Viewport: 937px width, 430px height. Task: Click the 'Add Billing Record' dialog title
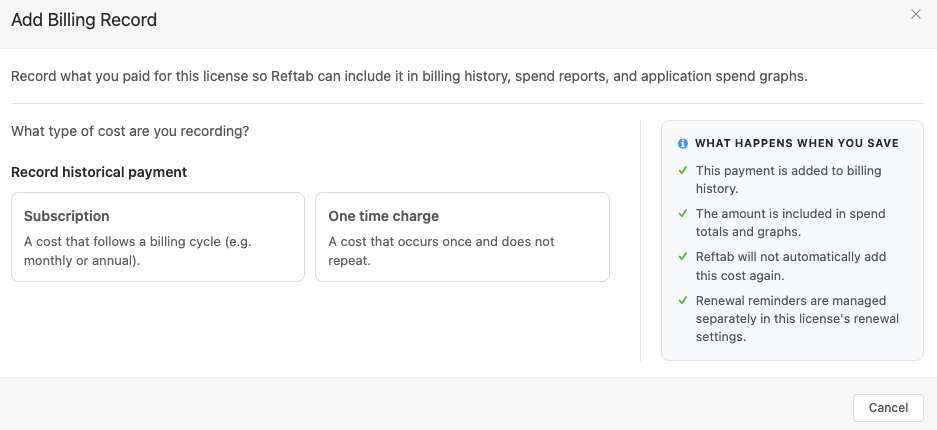[84, 20]
